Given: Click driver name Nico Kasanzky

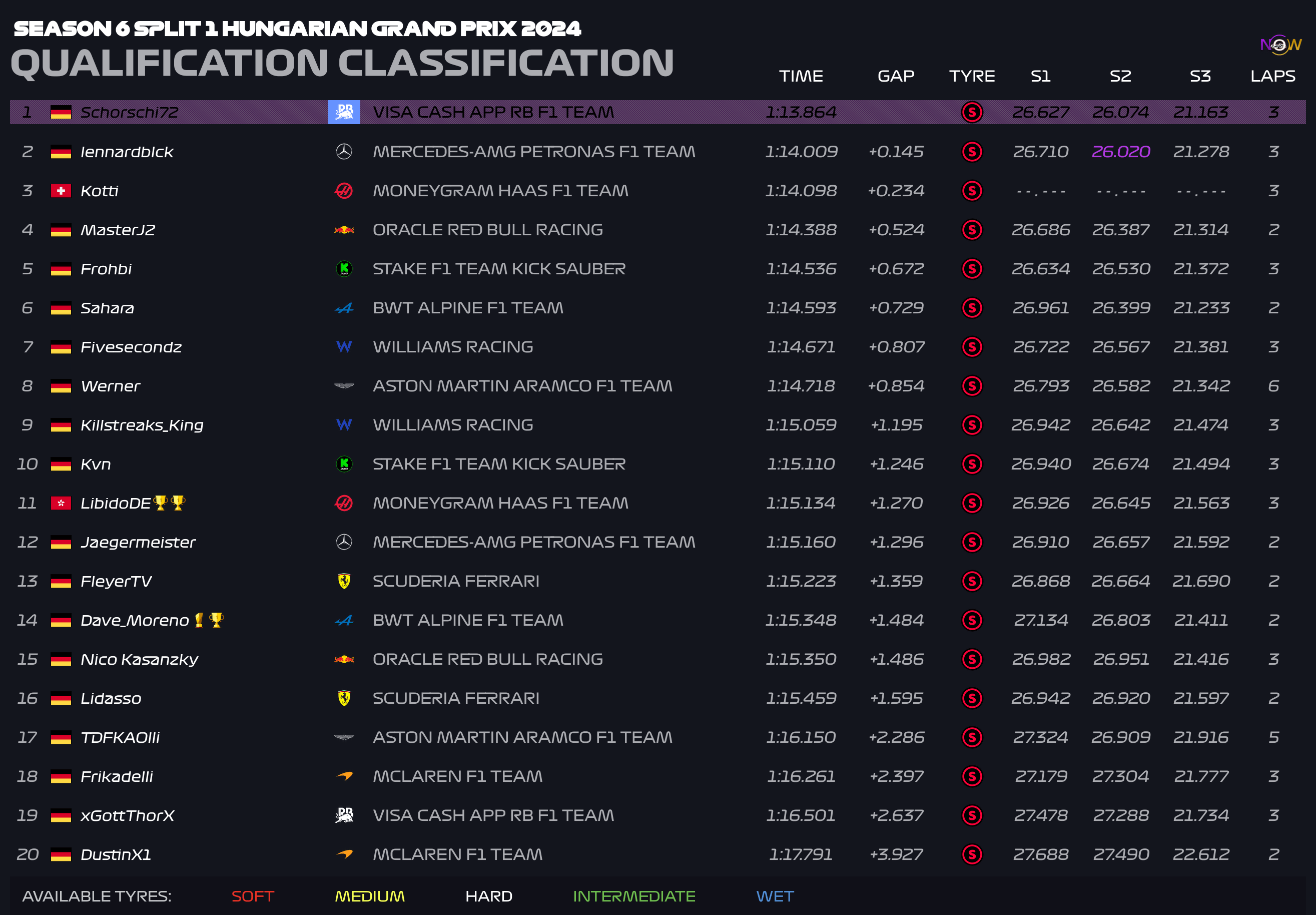Looking at the screenshot, I should 139,660.
